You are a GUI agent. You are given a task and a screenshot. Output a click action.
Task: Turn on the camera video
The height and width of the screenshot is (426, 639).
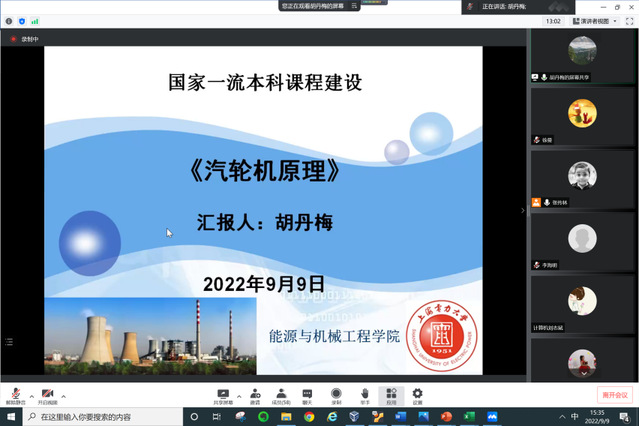[x=47, y=393]
